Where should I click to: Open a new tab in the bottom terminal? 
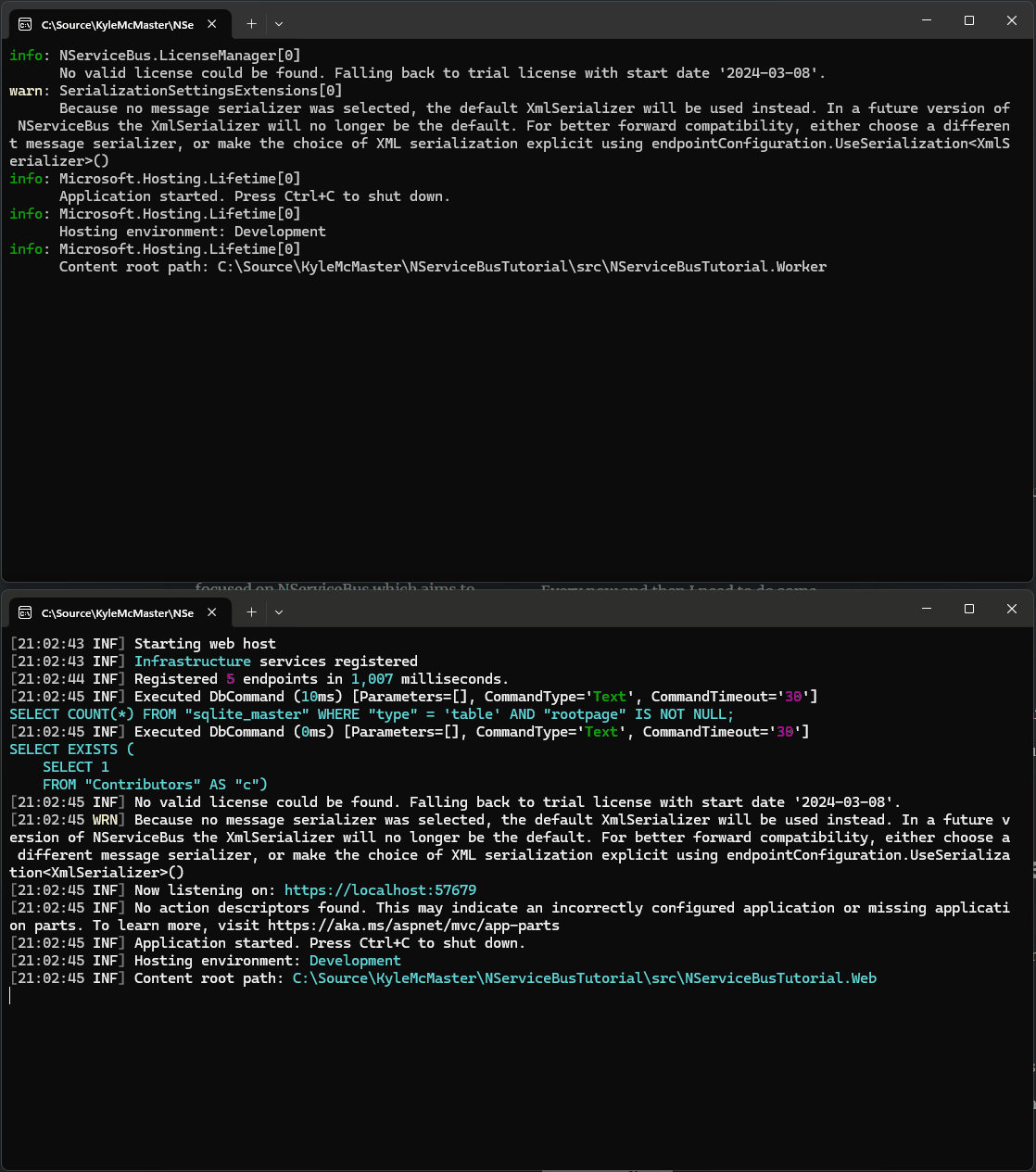click(250, 611)
